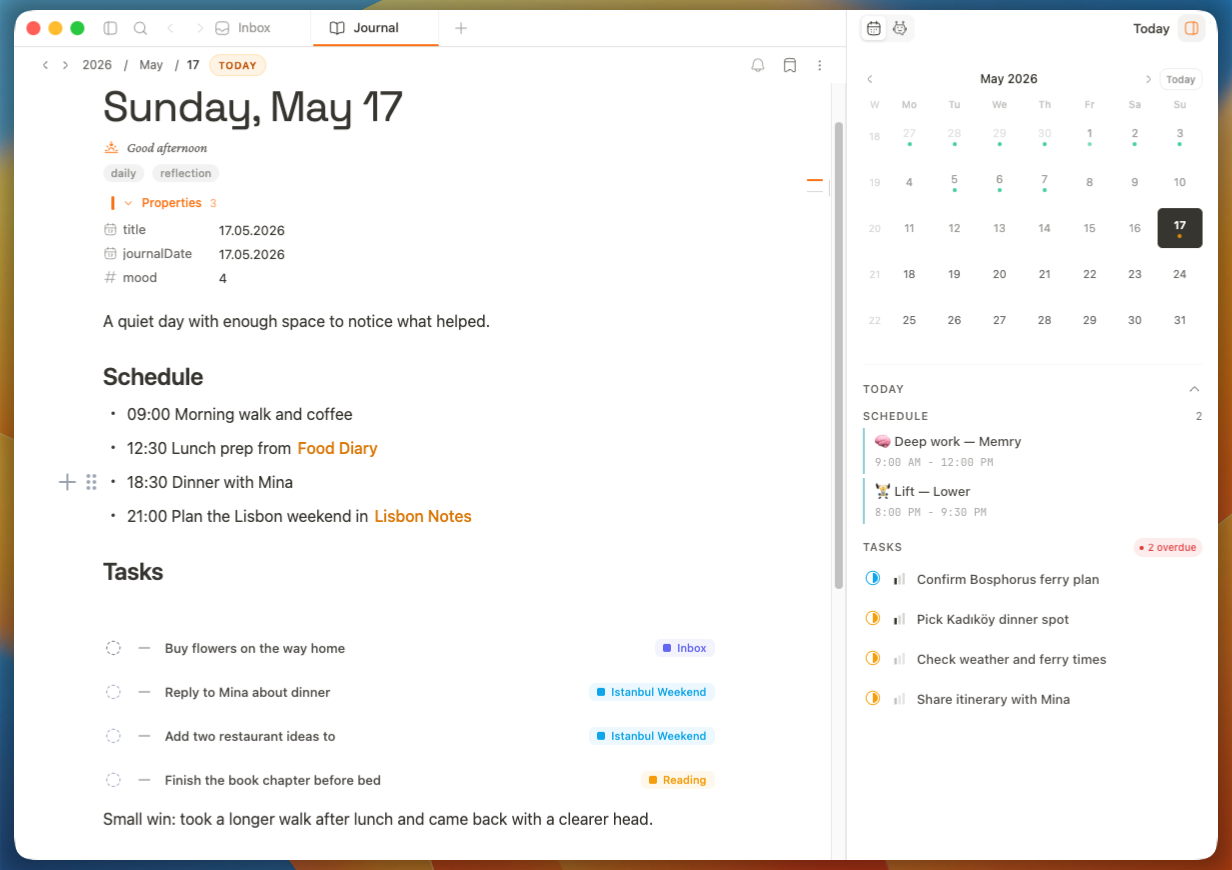The image size is (1232, 870).
Task: Toggle status of Check weather and ferry times
Action: point(873,658)
